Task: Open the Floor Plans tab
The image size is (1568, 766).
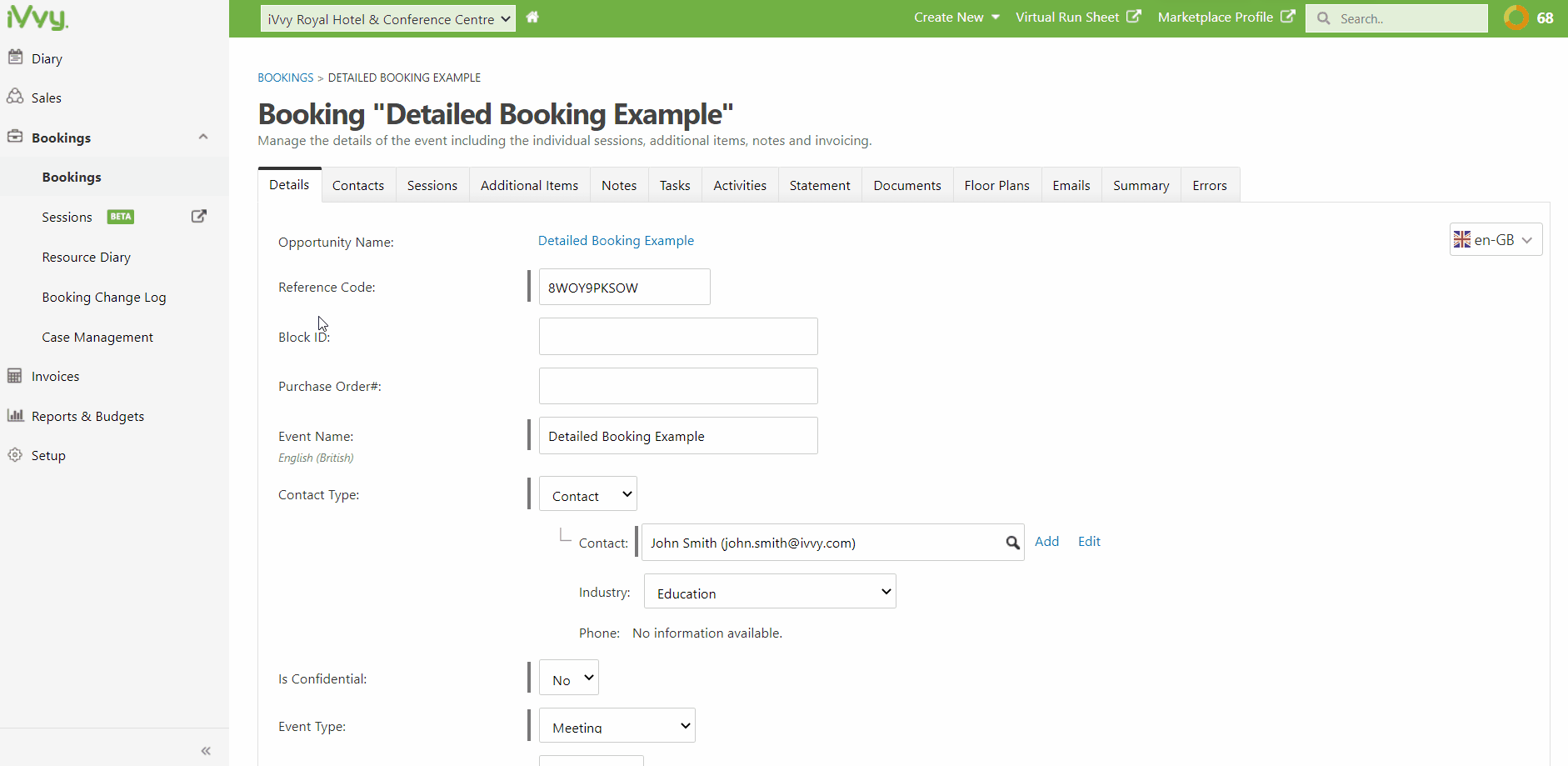Action: click(997, 185)
